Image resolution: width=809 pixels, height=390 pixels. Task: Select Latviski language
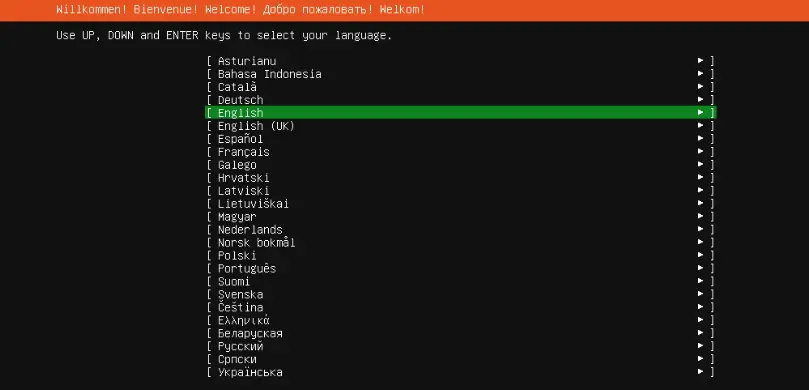(461, 190)
